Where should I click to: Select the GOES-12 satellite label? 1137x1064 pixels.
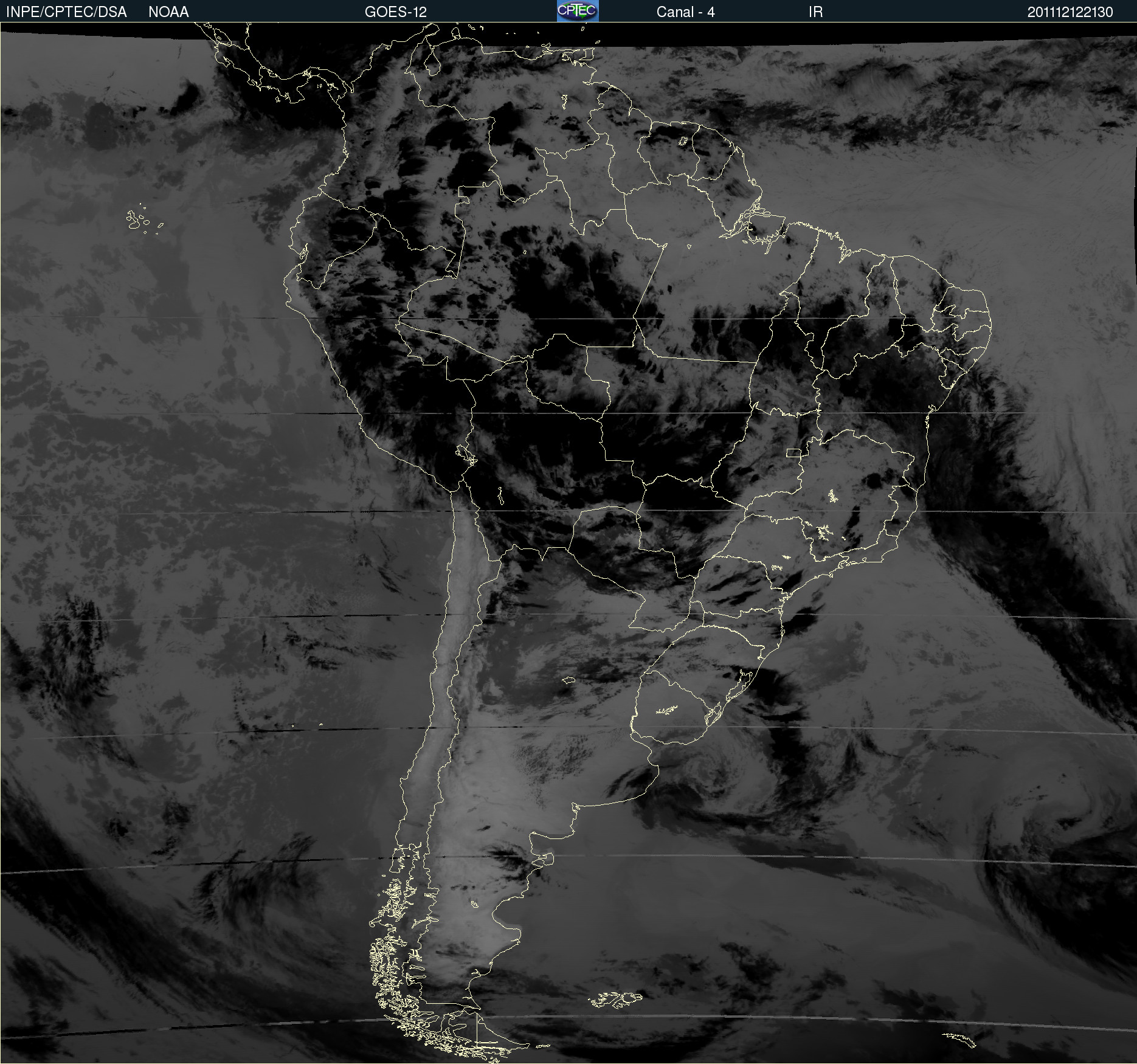tap(396, 12)
